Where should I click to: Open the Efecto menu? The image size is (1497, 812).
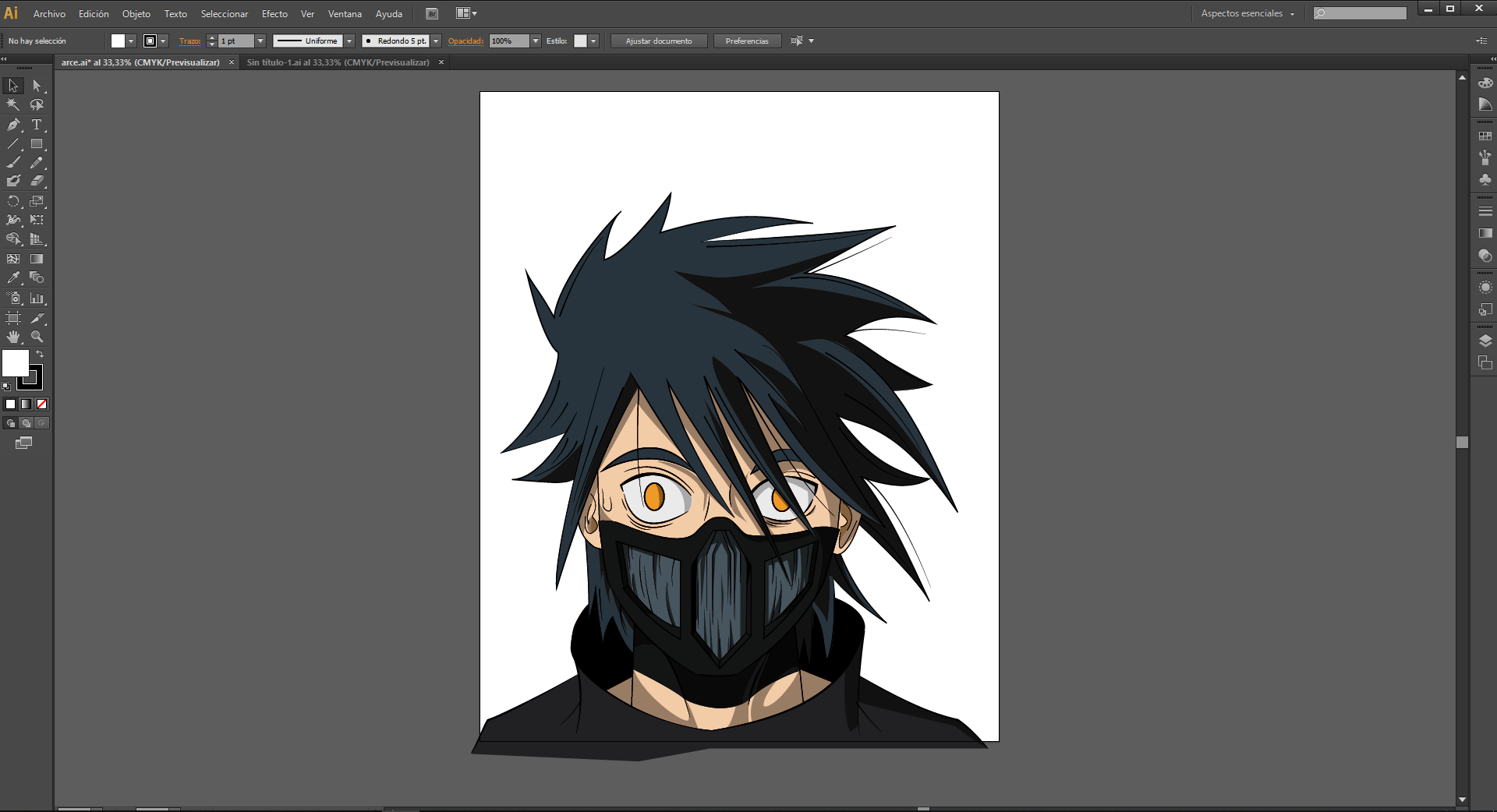tap(274, 14)
